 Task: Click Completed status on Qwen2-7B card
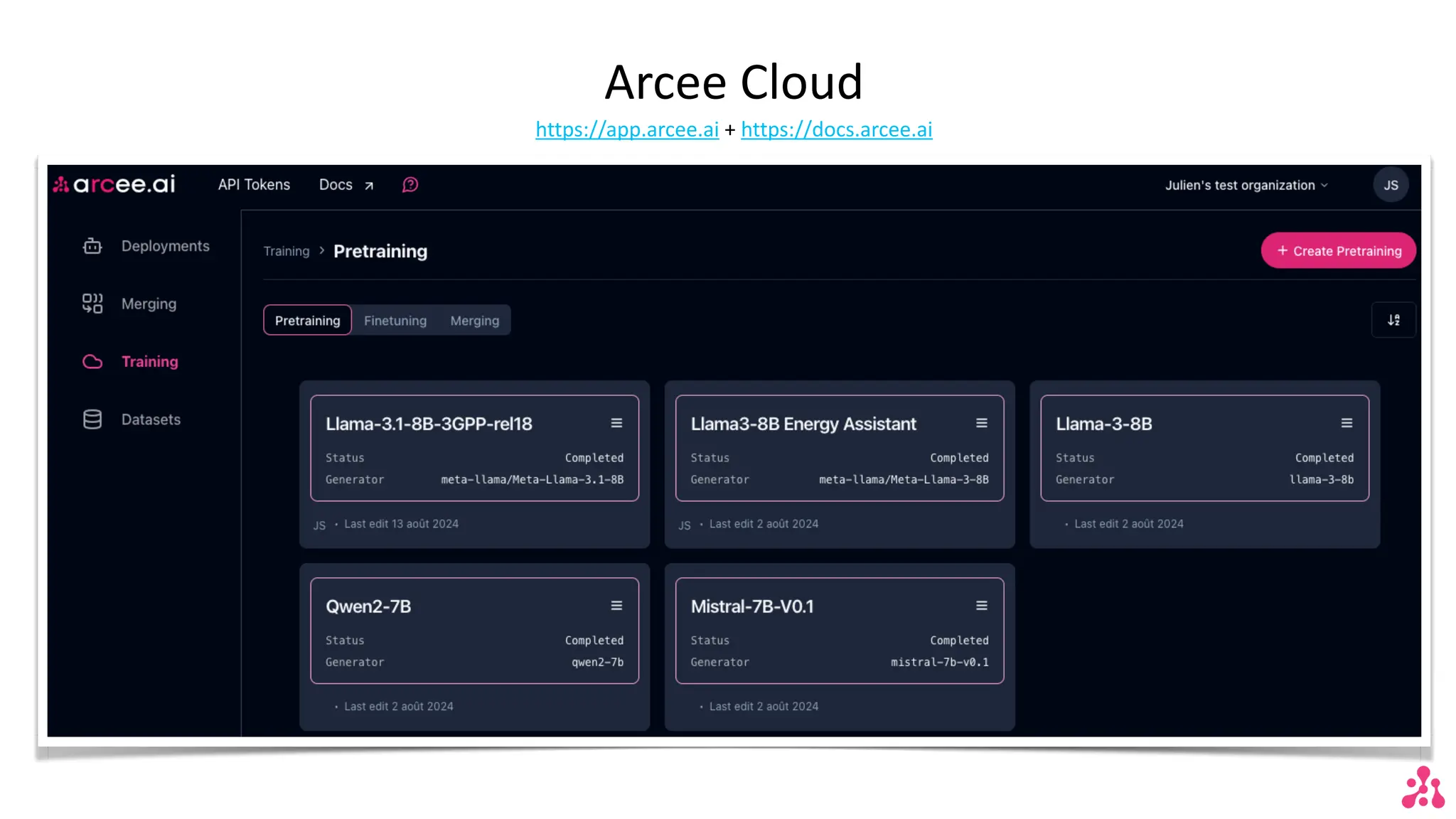[x=594, y=641]
